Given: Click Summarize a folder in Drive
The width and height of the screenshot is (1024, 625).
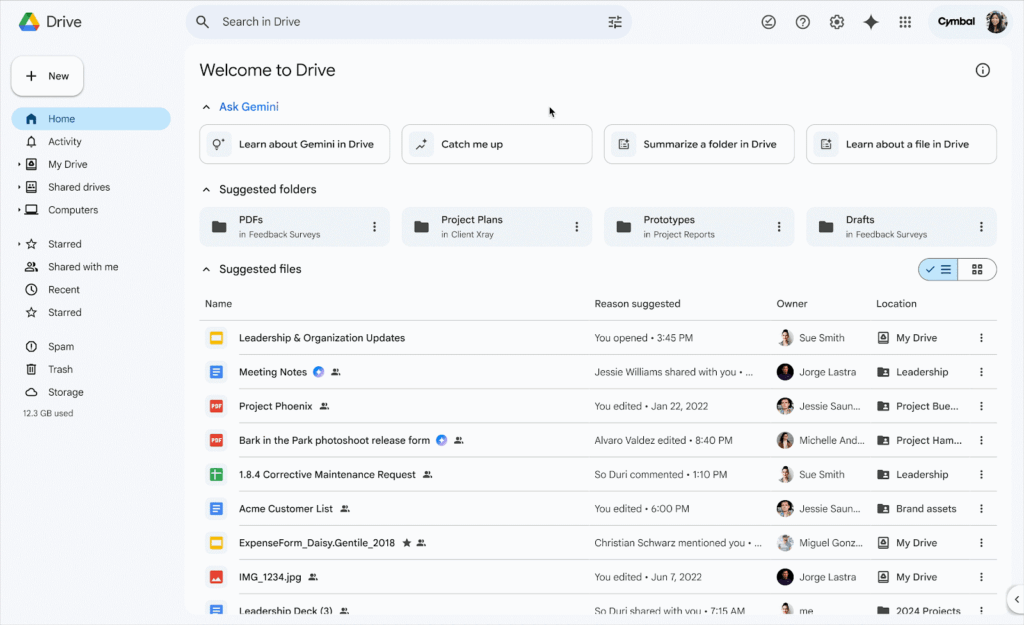Looking at the screenshot, I should [x=699, y=144].
